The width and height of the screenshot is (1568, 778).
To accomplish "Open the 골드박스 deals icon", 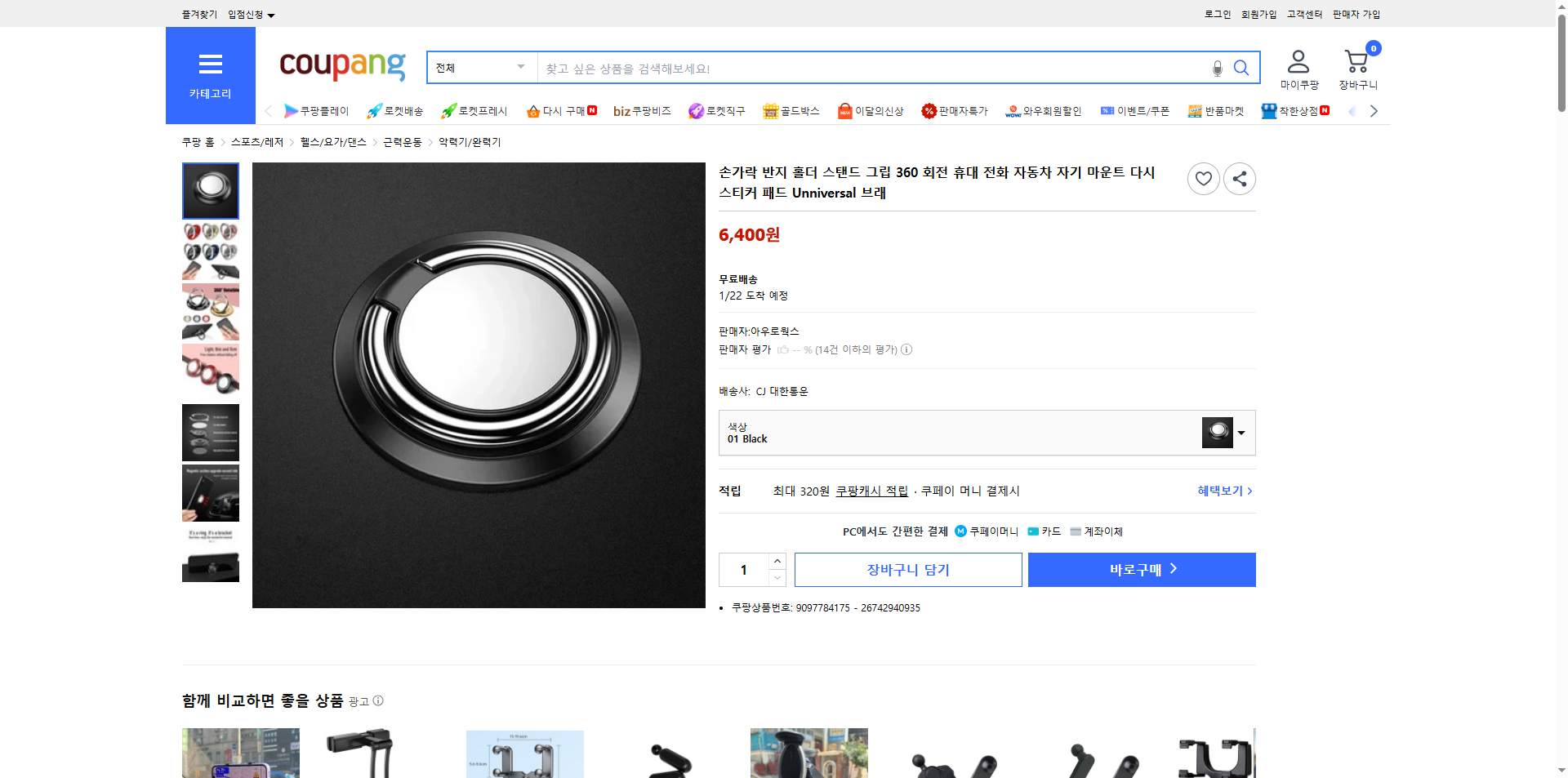I will 770,110.
